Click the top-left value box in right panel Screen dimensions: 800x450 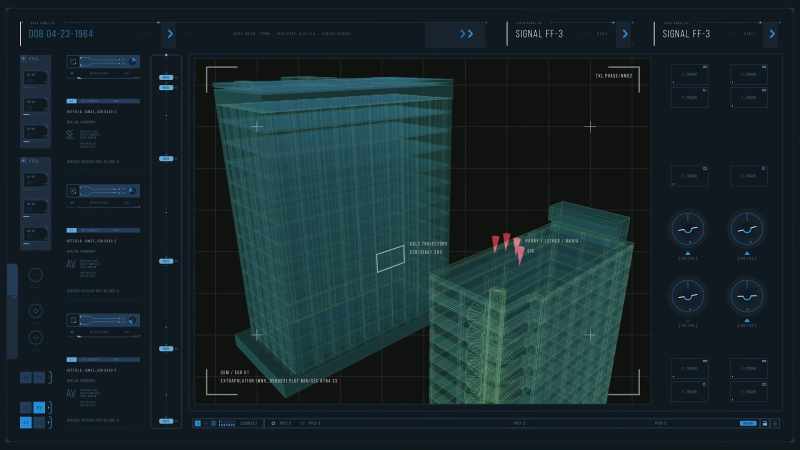[x=690, y=74]
